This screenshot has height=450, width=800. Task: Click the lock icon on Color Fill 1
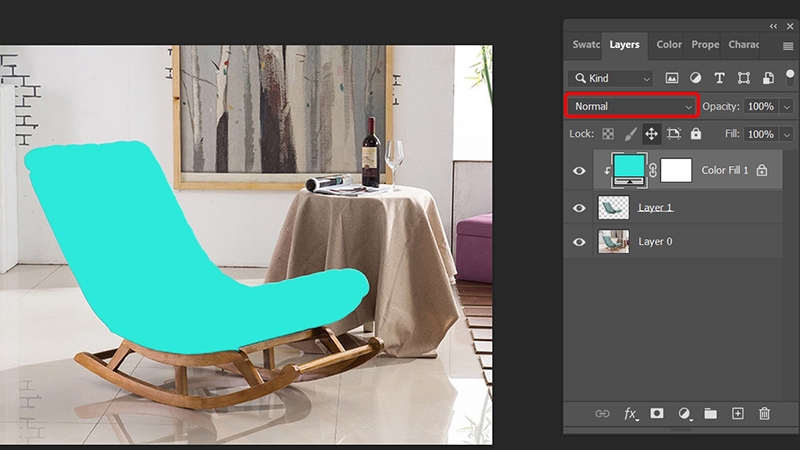[x=762, y=170]
